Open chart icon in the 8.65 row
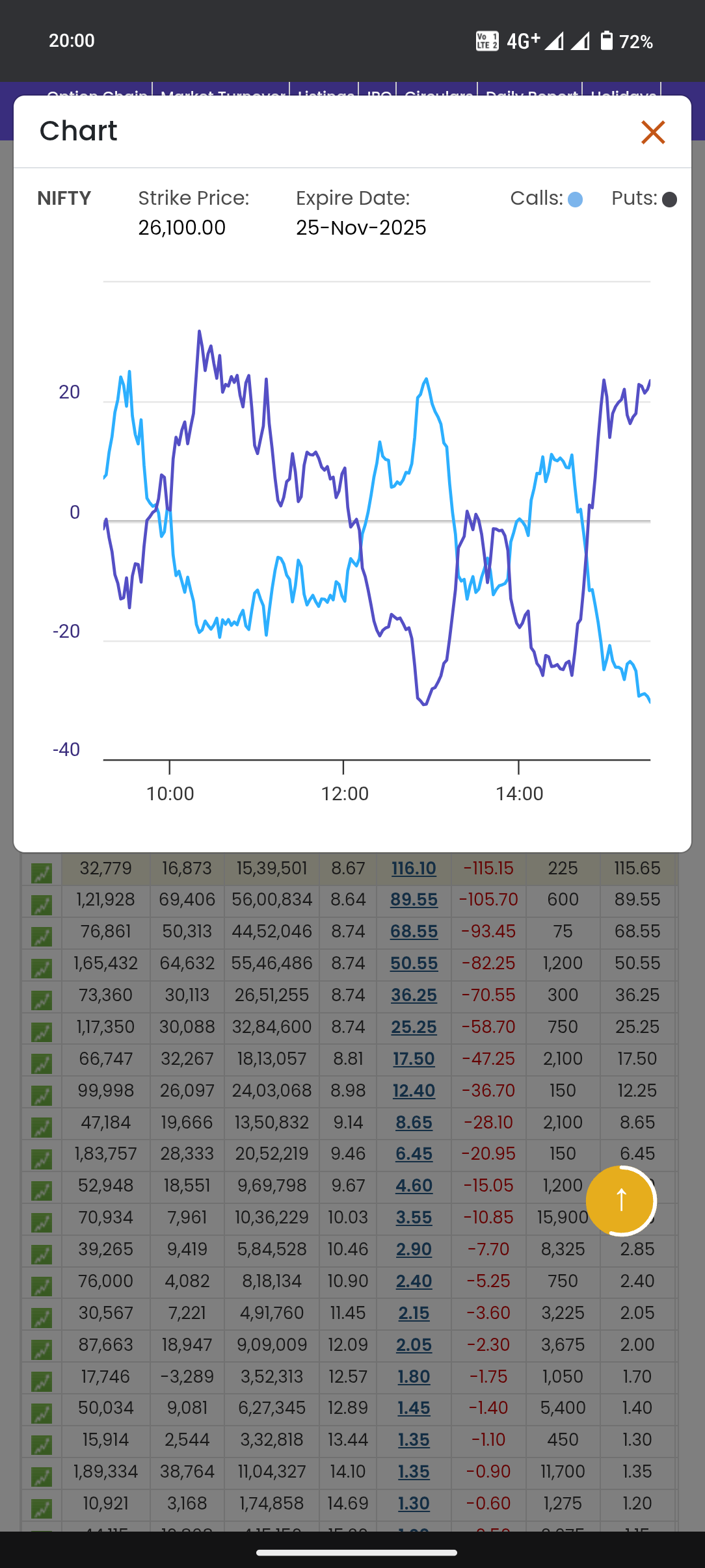 click(42, 1127)
